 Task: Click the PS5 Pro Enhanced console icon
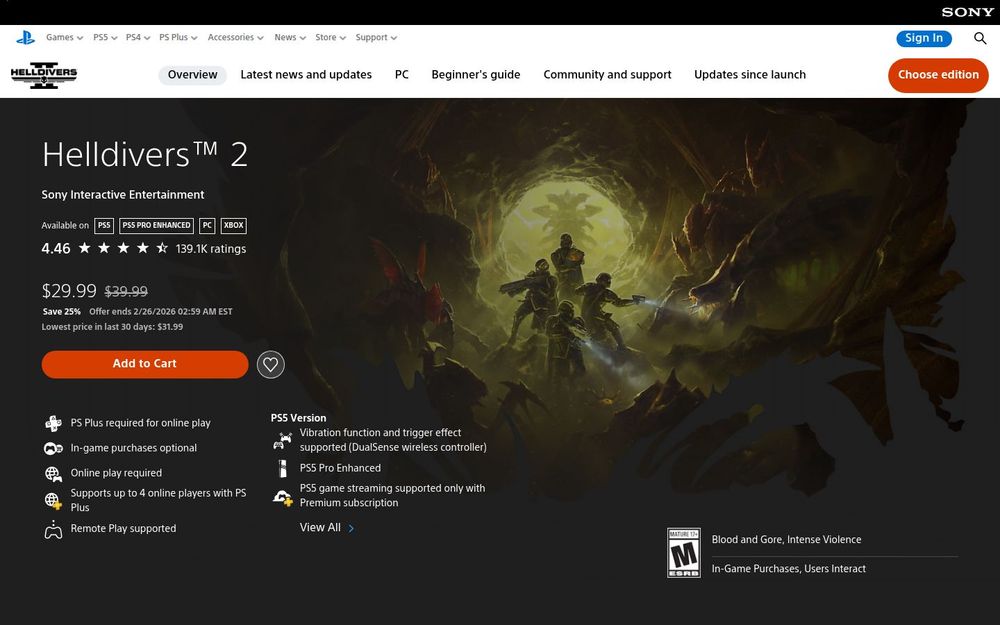coord(283,468)
